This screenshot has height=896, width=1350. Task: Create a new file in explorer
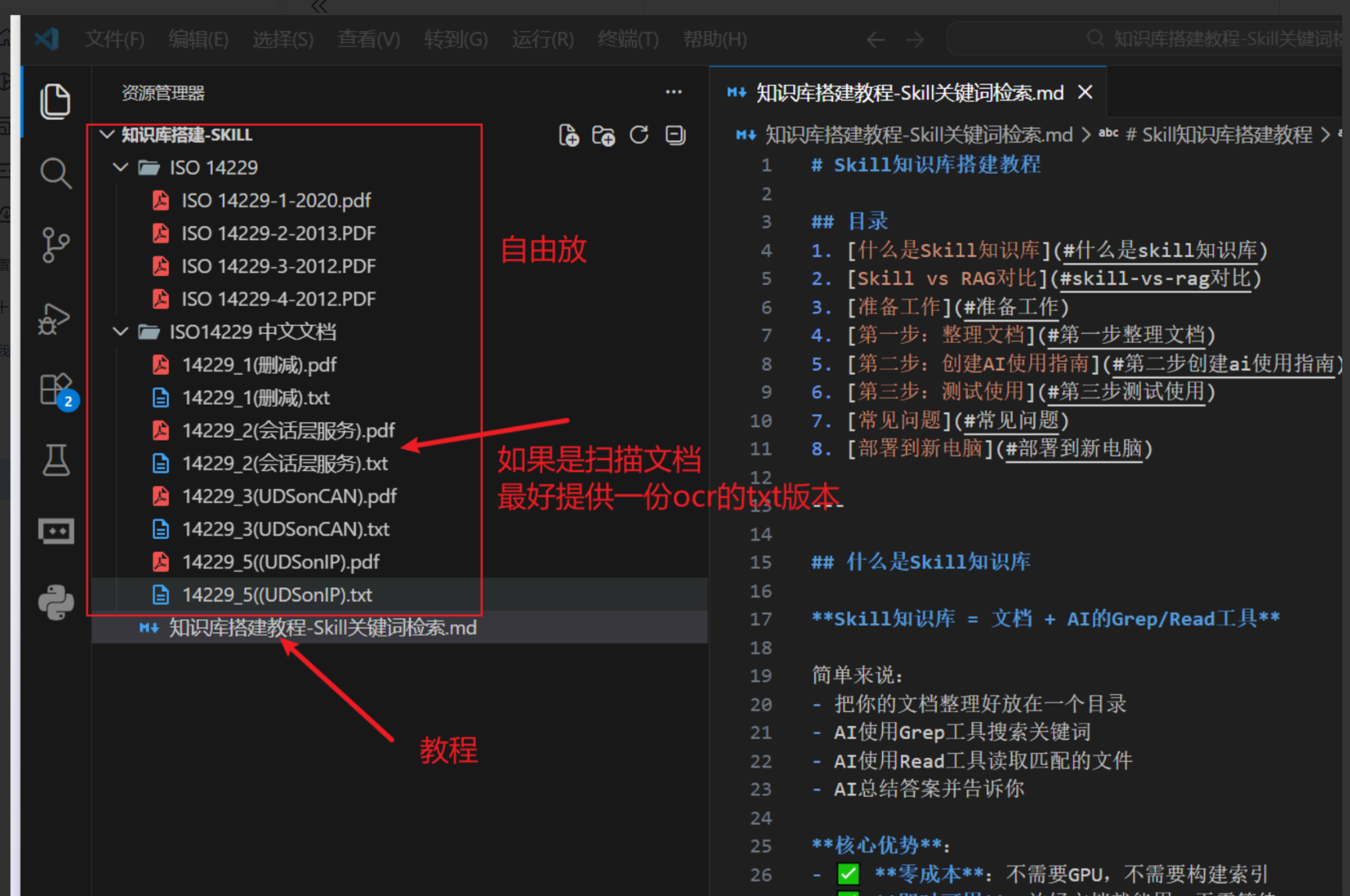click(x=569, y=135)
